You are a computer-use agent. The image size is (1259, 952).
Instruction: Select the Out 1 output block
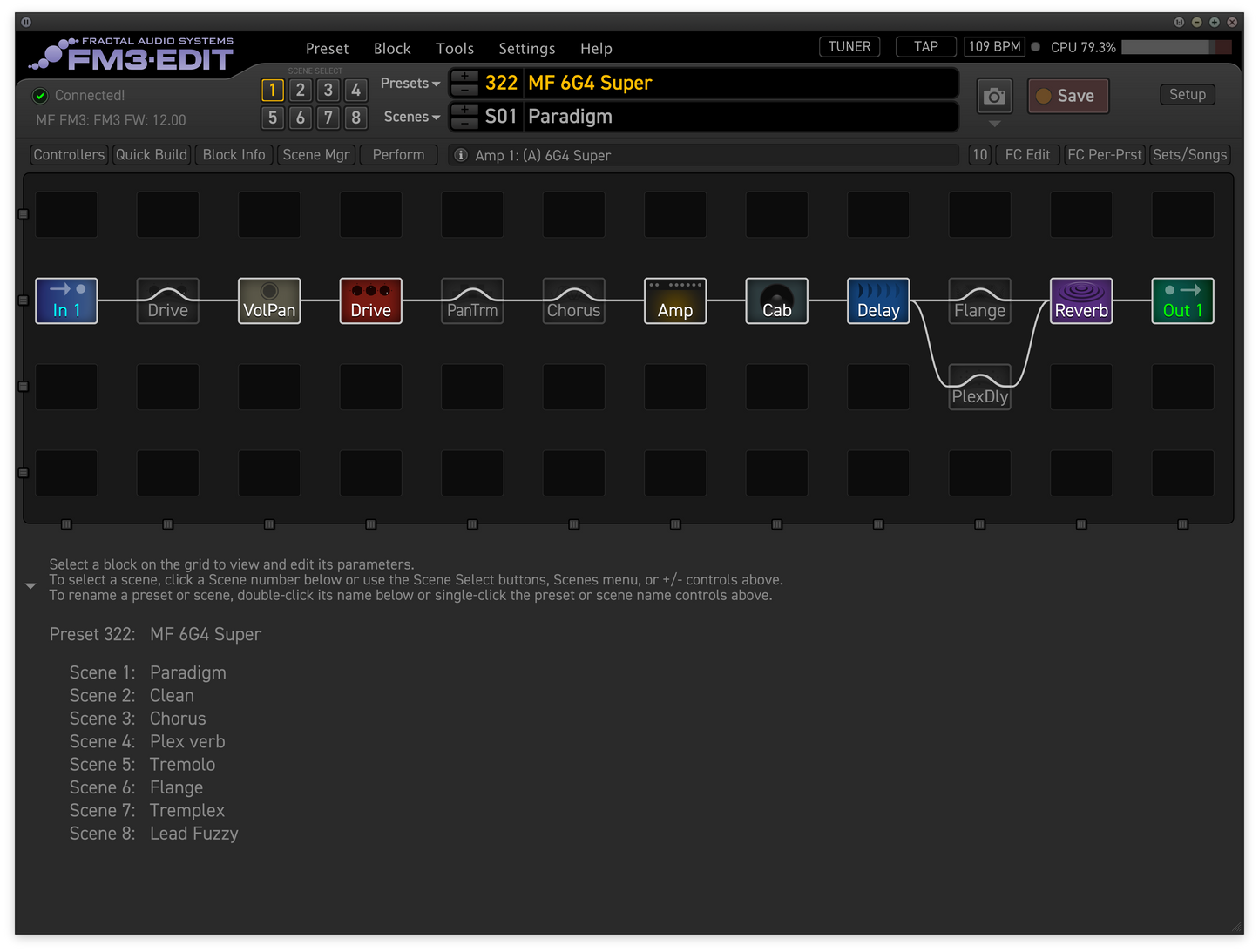[x=1182, y=300]
